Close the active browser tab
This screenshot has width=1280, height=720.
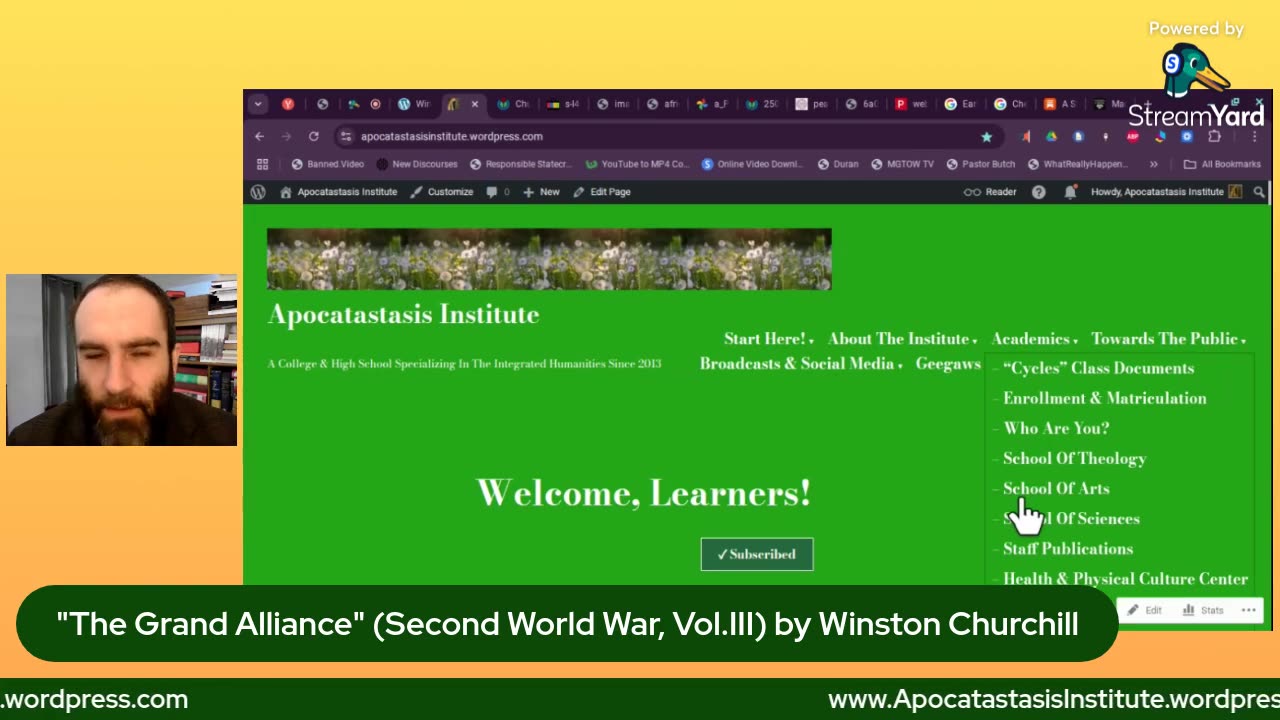[475, 104]
